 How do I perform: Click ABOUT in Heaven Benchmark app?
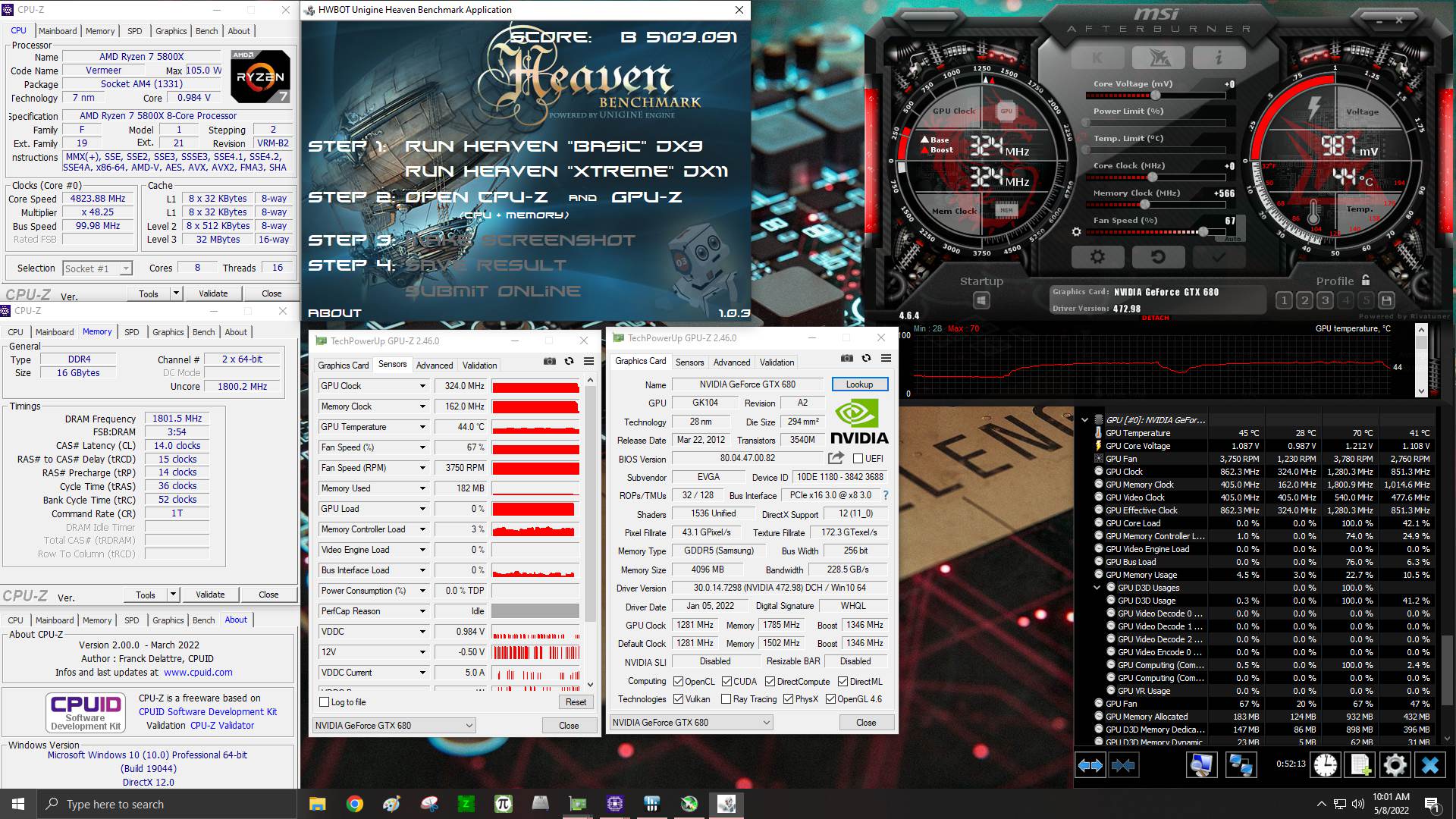[334, 313]
